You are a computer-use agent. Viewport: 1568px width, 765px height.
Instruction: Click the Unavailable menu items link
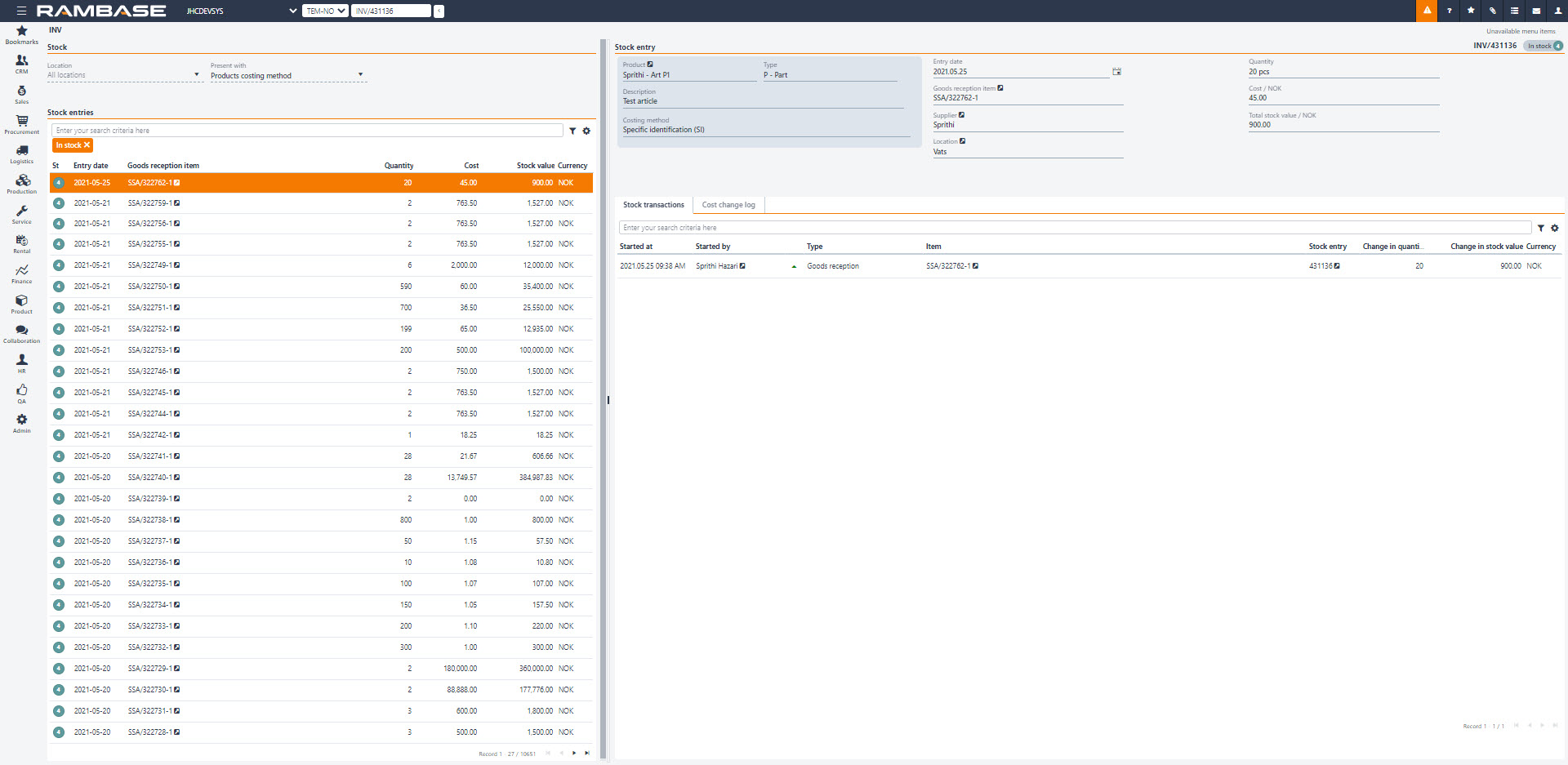[x=1521, y=31]
